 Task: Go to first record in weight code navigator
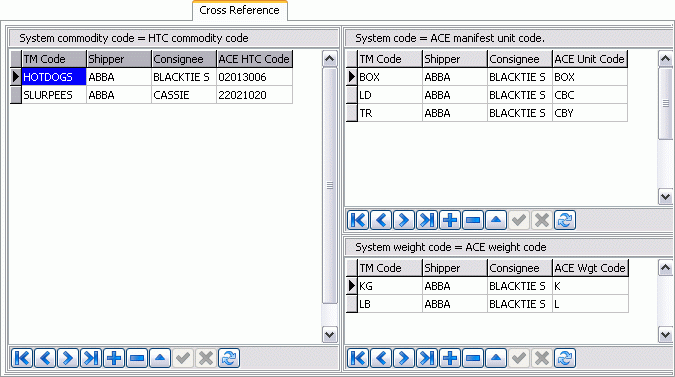point(358,358)
